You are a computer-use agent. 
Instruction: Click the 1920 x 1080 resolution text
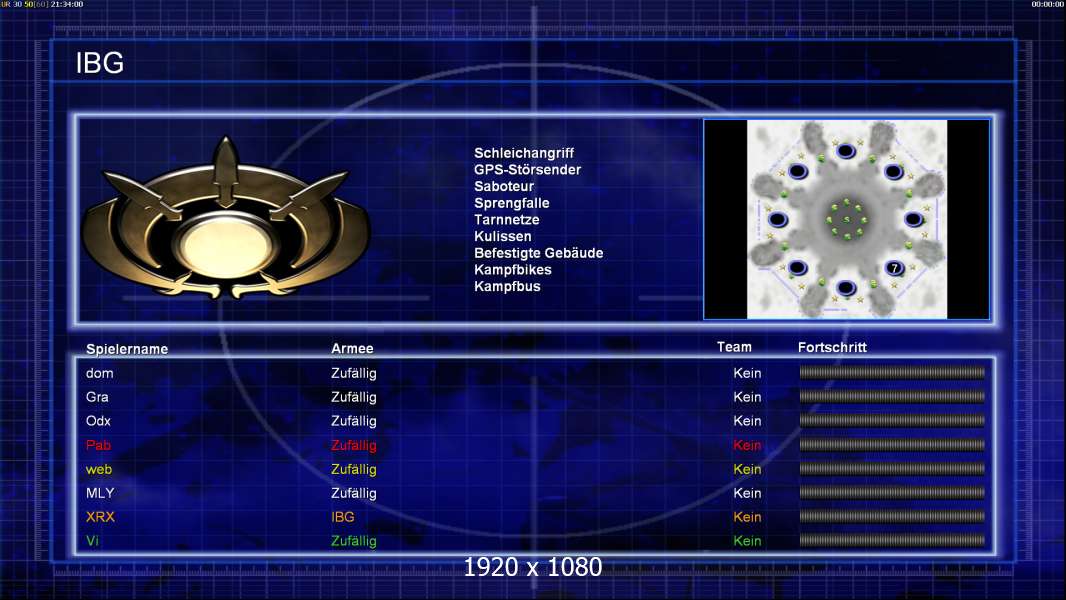click(x=532, y=567)
